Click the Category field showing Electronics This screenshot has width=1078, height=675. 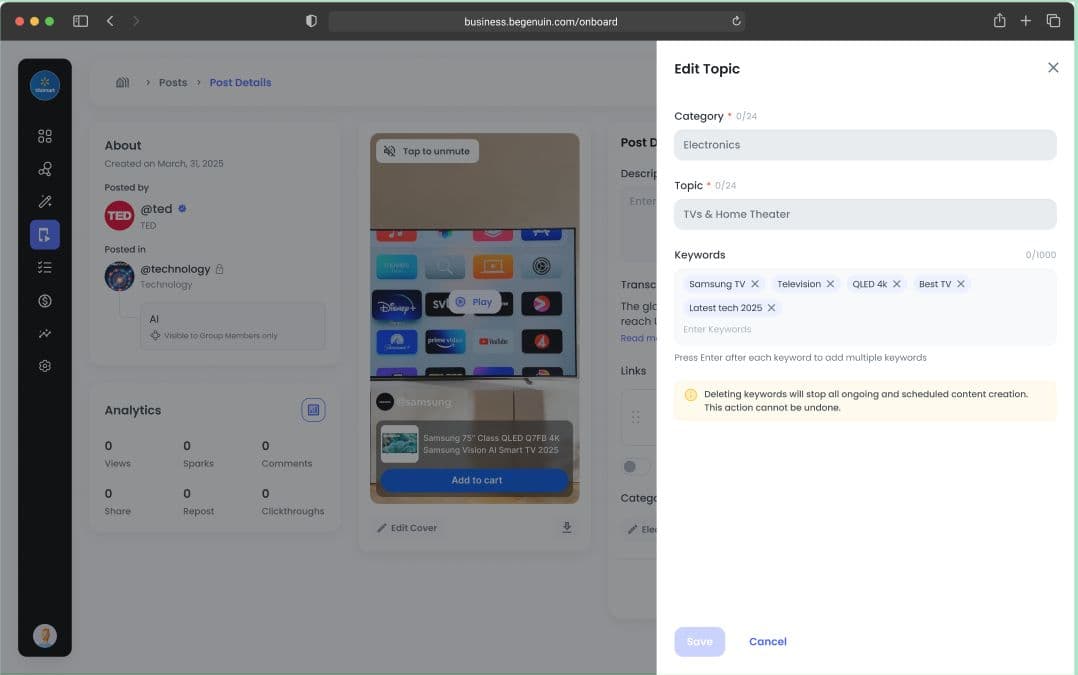[865, 145]
